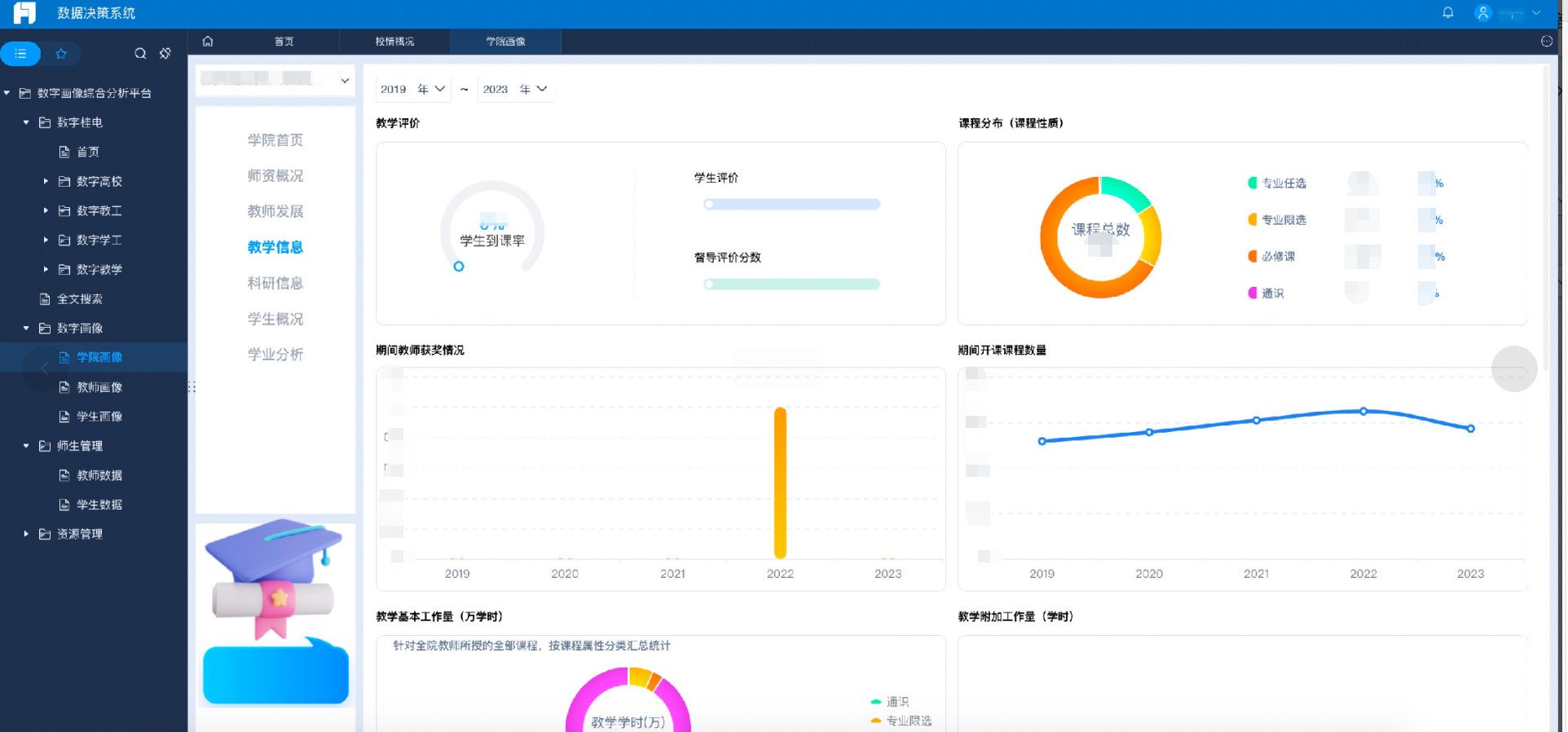This screenshot has width=1568, height=732.
Task: Go to 师资概况 section
Action: coord(275,176)
